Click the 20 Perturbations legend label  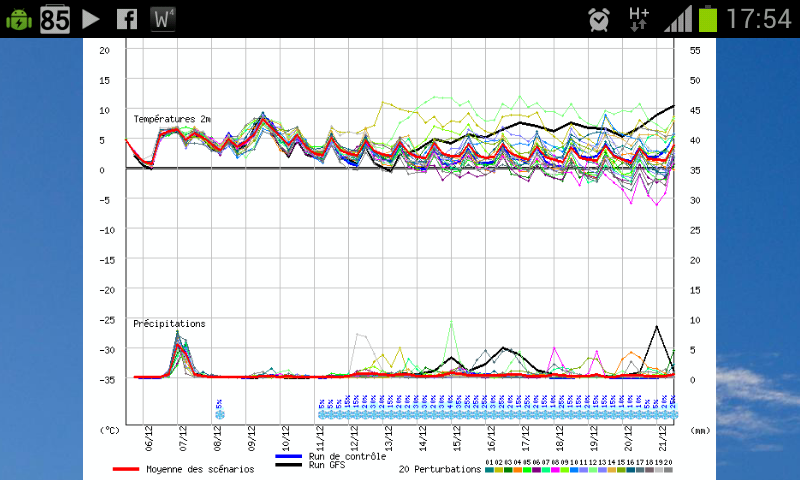440,469
